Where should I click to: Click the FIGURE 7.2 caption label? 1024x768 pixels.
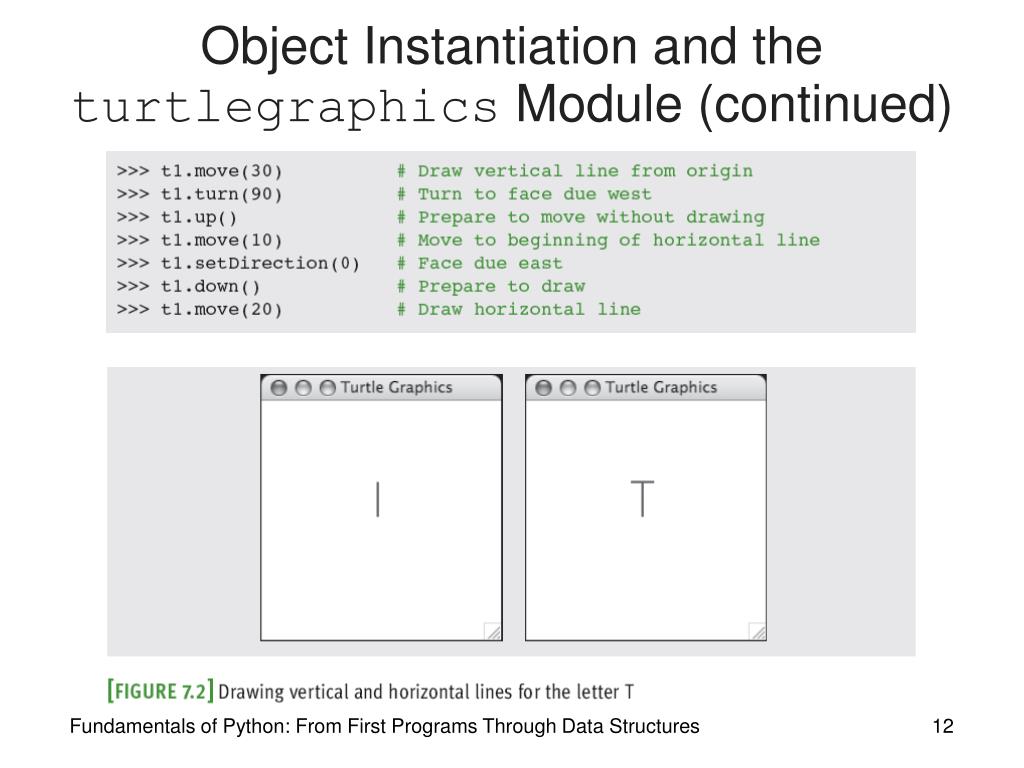pyautogui.click(x=161, y=691)
